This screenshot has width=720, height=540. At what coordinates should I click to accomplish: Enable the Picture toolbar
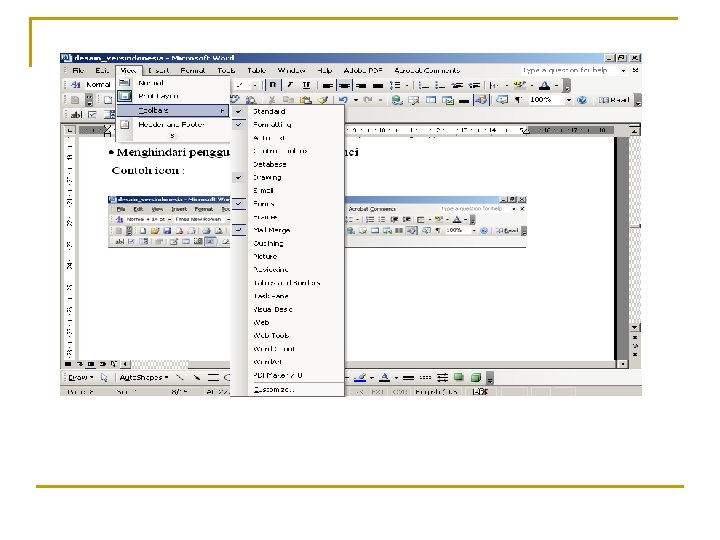[x=287, y=256]
